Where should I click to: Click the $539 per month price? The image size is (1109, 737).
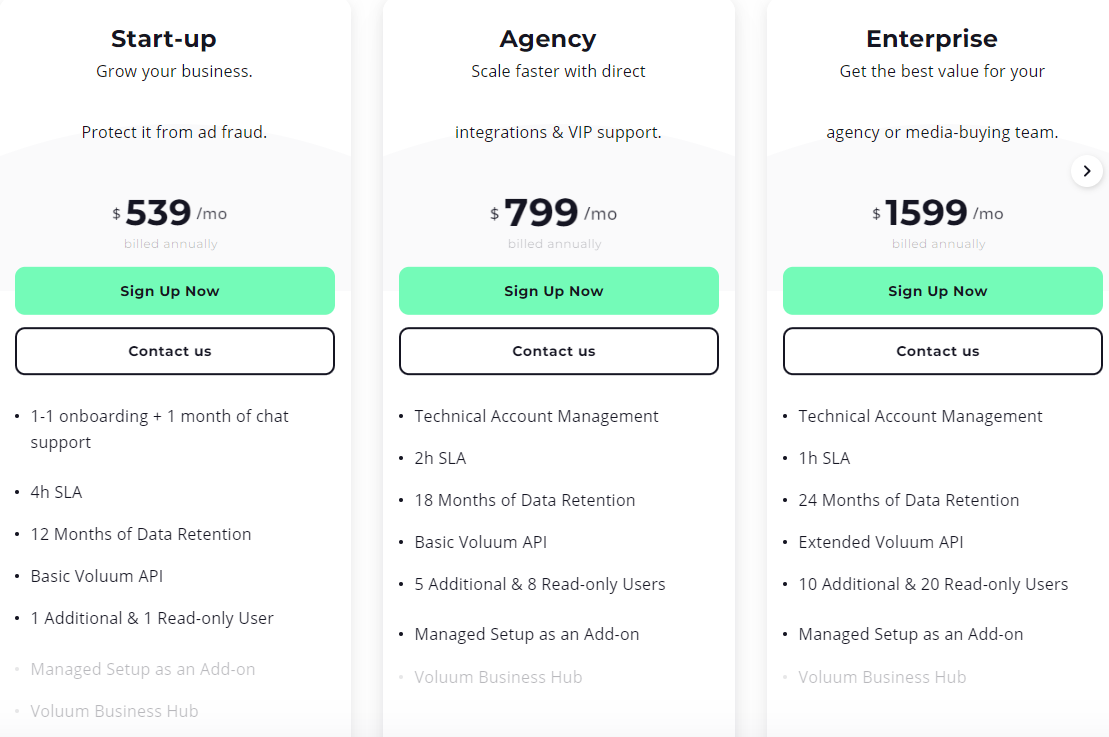(x=158, y=213)
